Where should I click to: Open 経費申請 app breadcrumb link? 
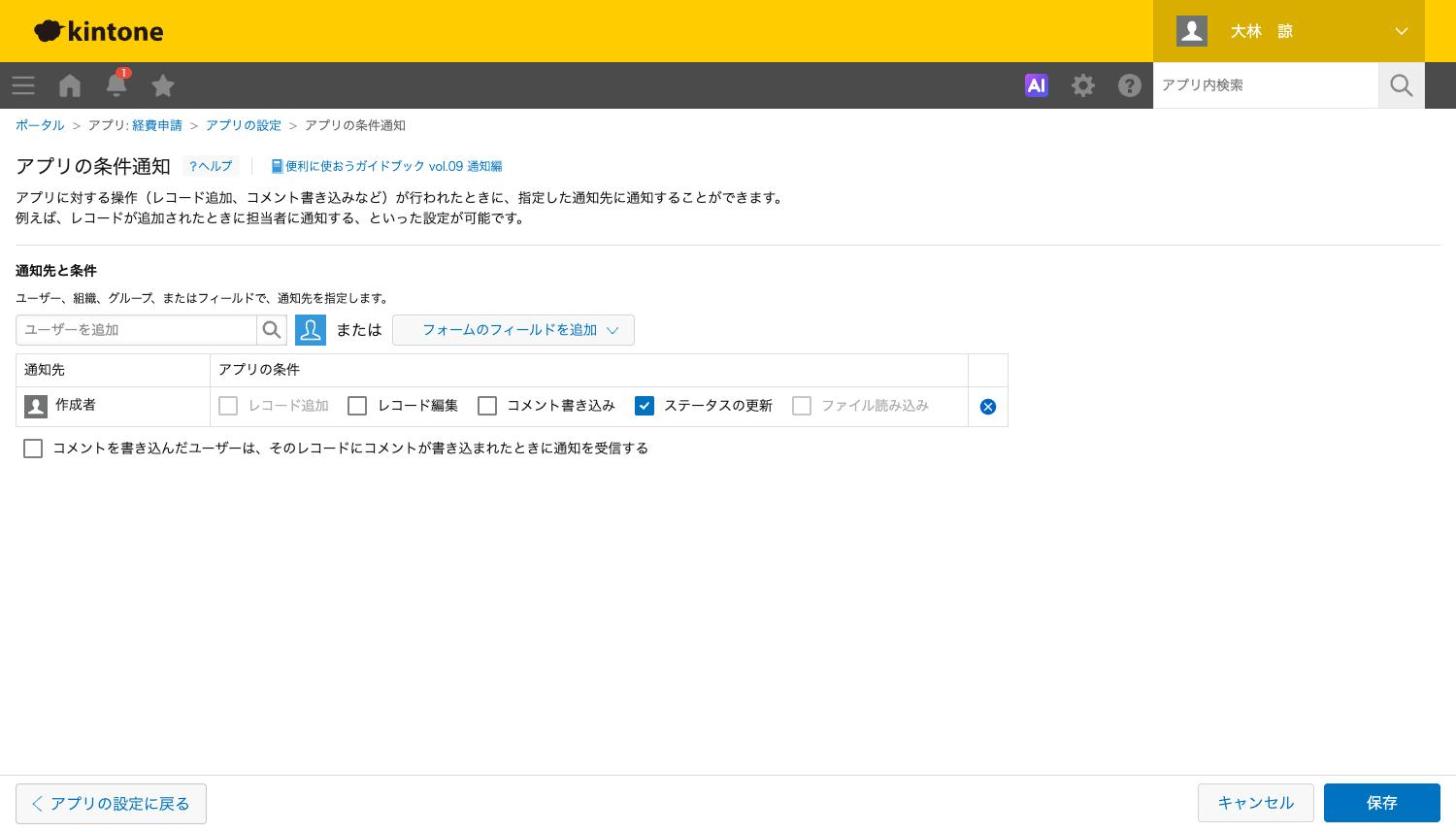(x=157, y=125)
